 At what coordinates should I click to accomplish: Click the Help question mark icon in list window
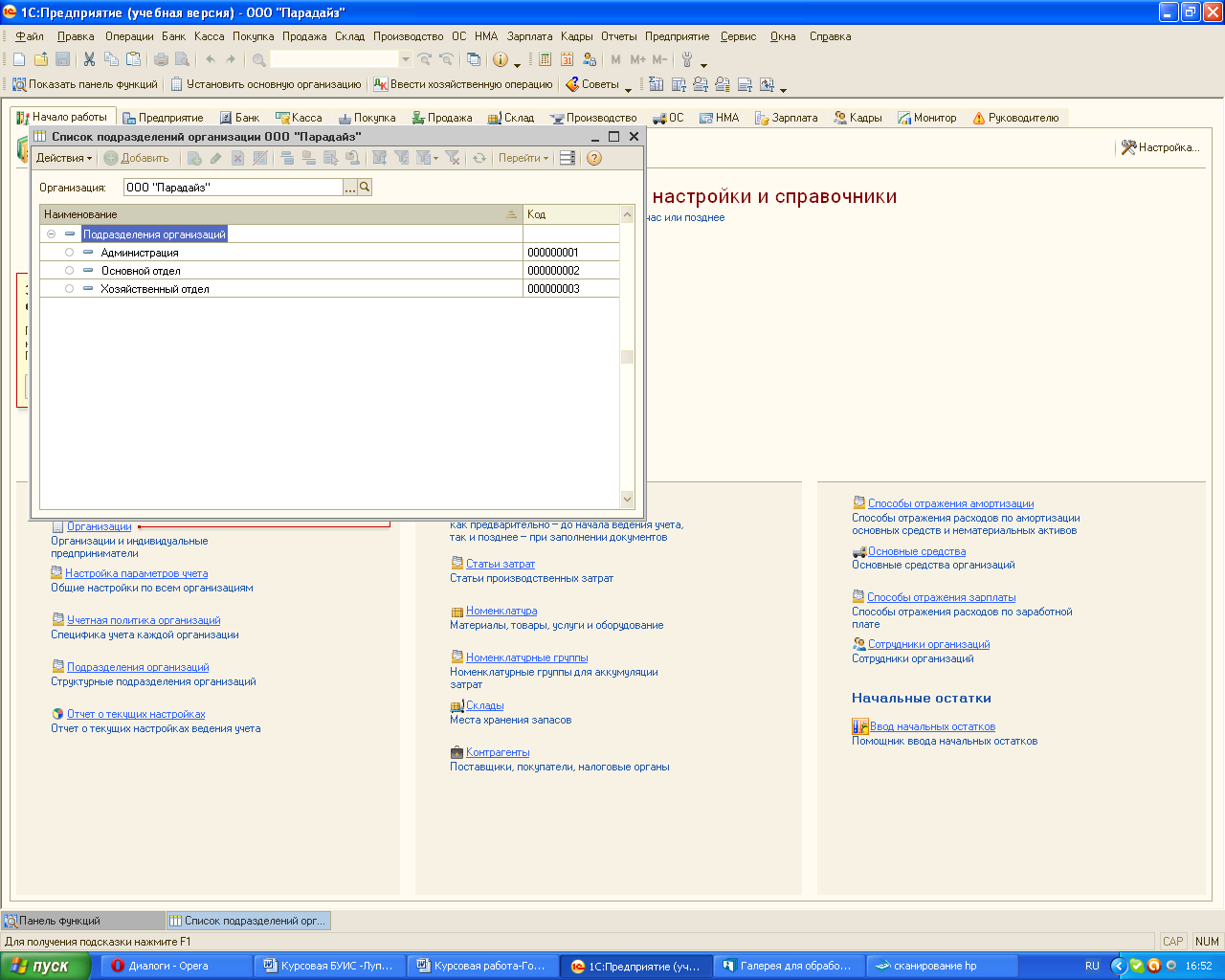tap(594, 158)
